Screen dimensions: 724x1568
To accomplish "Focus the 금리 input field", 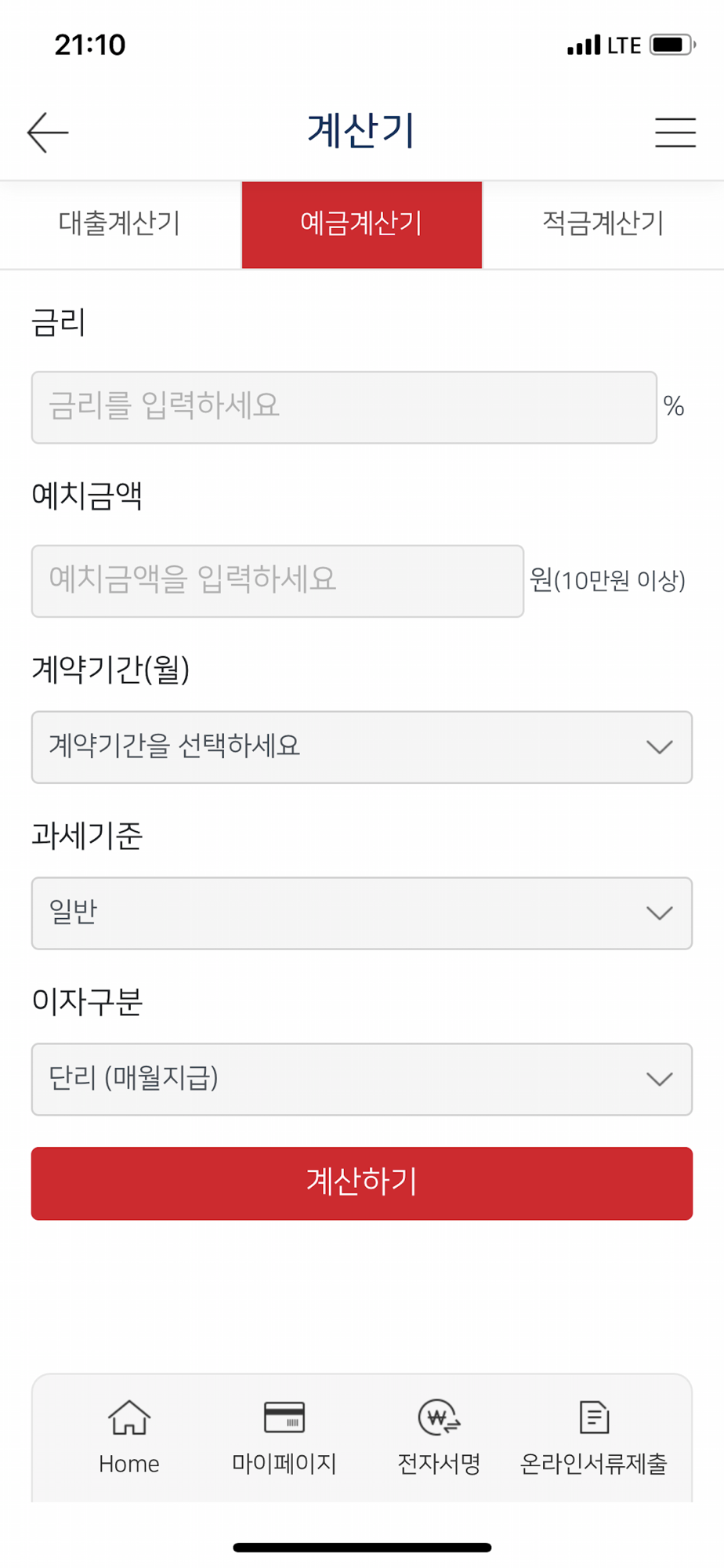I will [x=344, y=408].
